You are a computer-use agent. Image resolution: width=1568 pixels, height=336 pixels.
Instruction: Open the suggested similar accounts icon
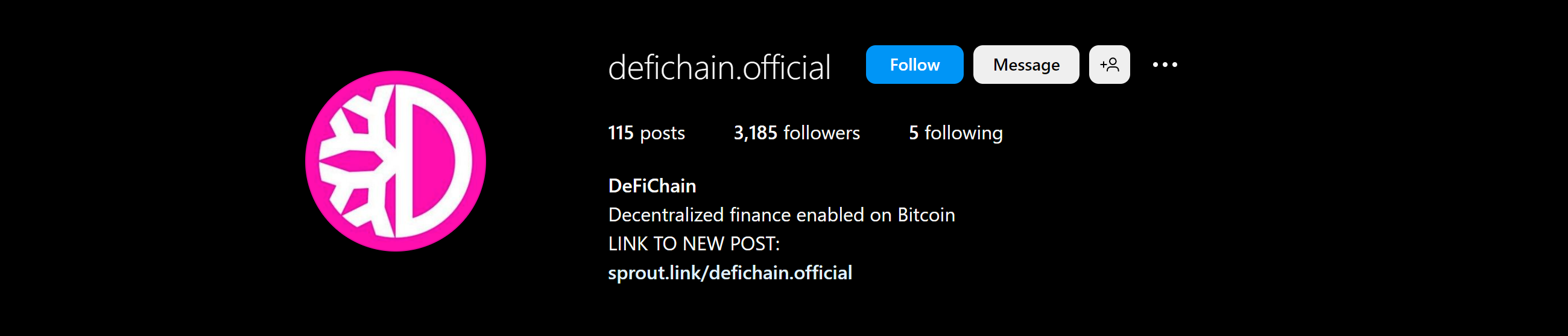(x=1109, y=65)
